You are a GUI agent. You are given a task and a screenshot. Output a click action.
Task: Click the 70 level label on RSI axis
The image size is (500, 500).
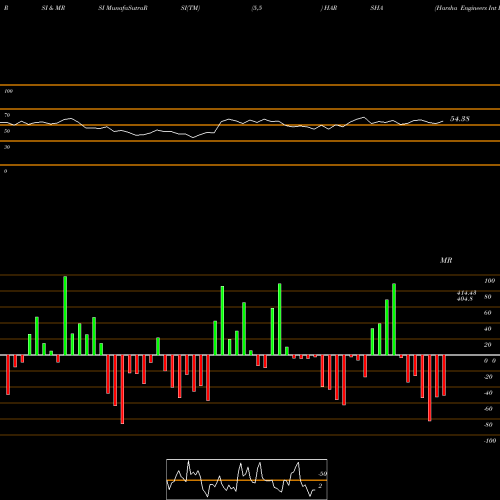[7, 115]
